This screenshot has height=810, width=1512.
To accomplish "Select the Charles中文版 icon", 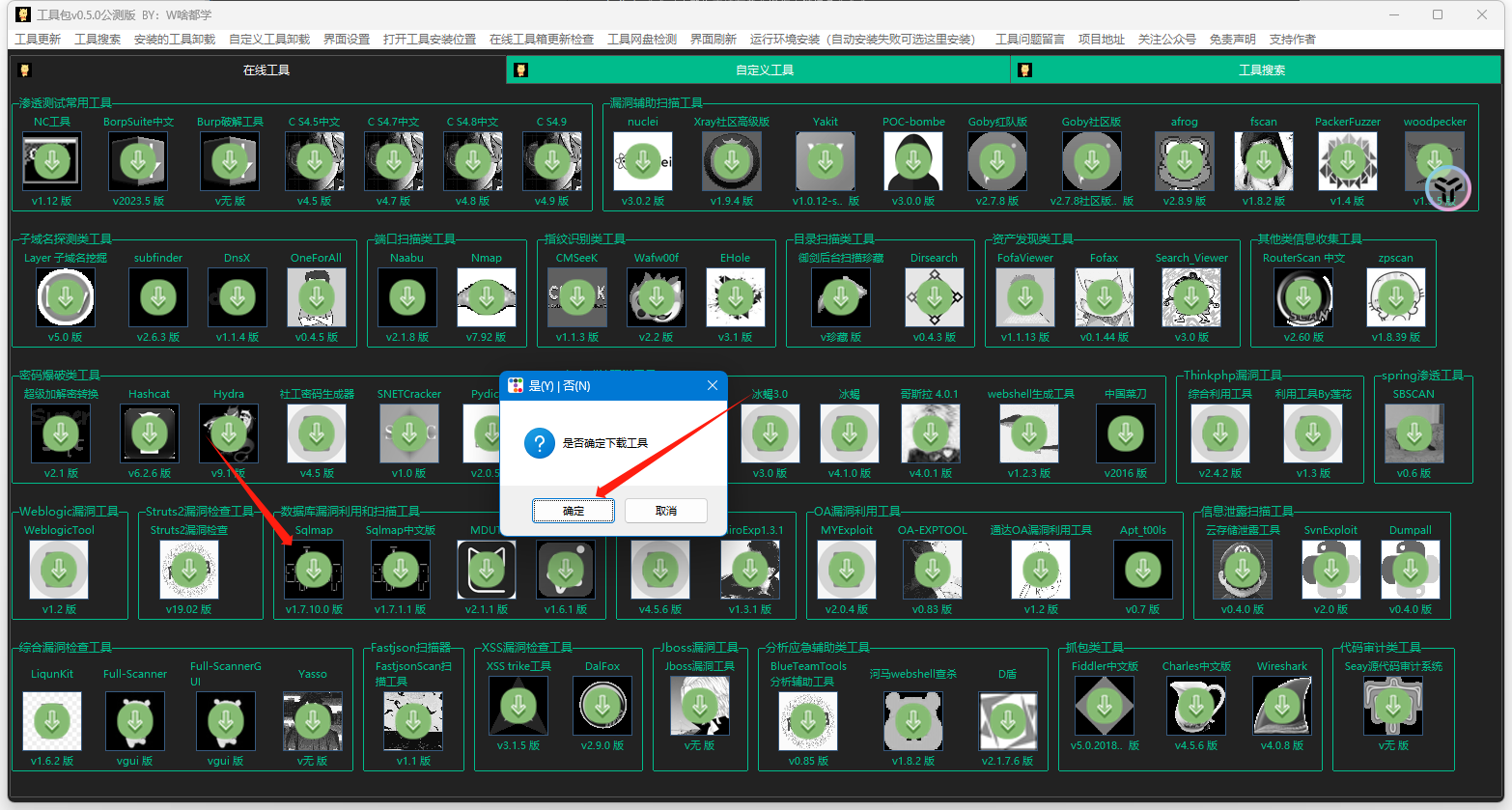I will tap(1196, 706).
